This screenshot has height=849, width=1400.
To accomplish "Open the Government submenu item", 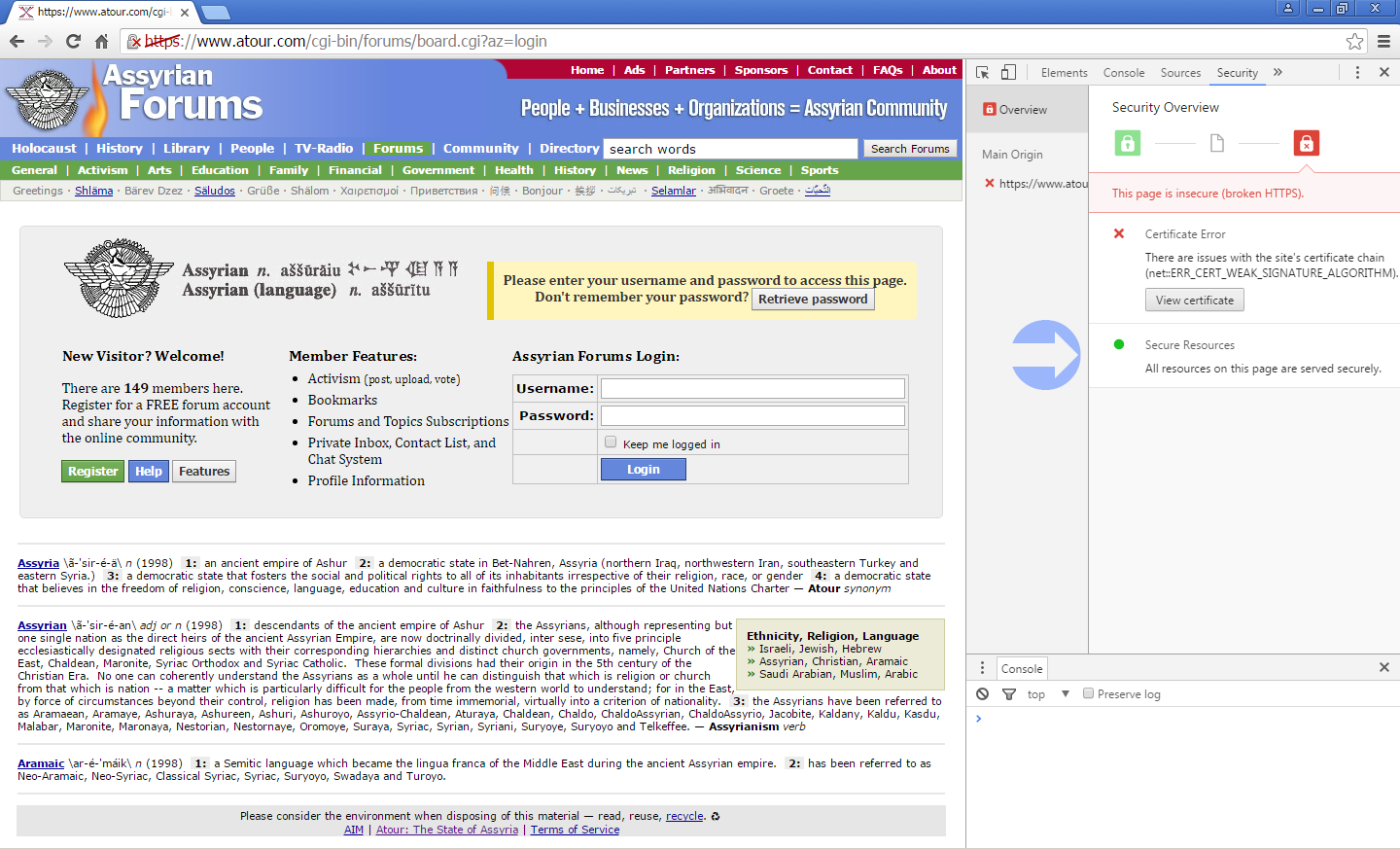I will coord(438,169).
